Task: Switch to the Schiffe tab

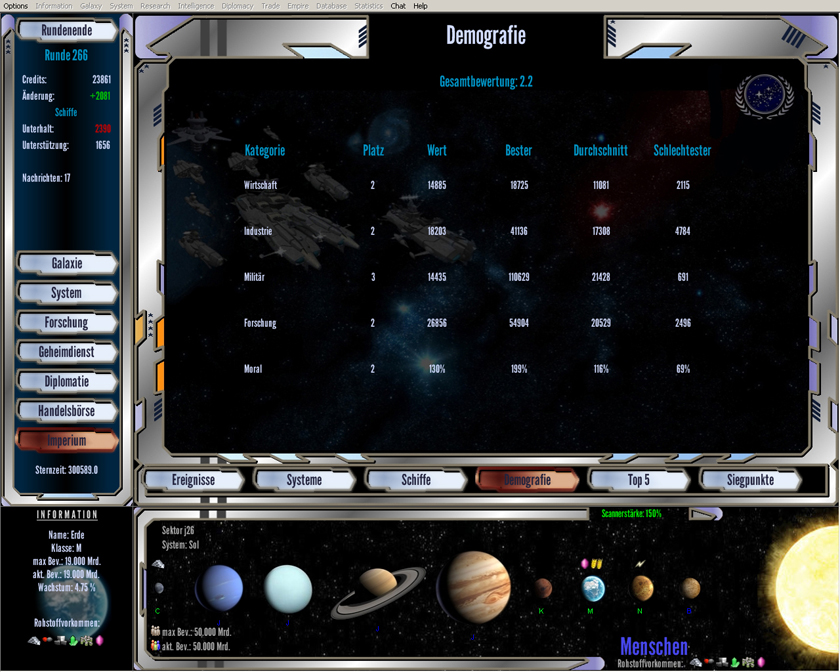Action: click(x=416, y=480)
